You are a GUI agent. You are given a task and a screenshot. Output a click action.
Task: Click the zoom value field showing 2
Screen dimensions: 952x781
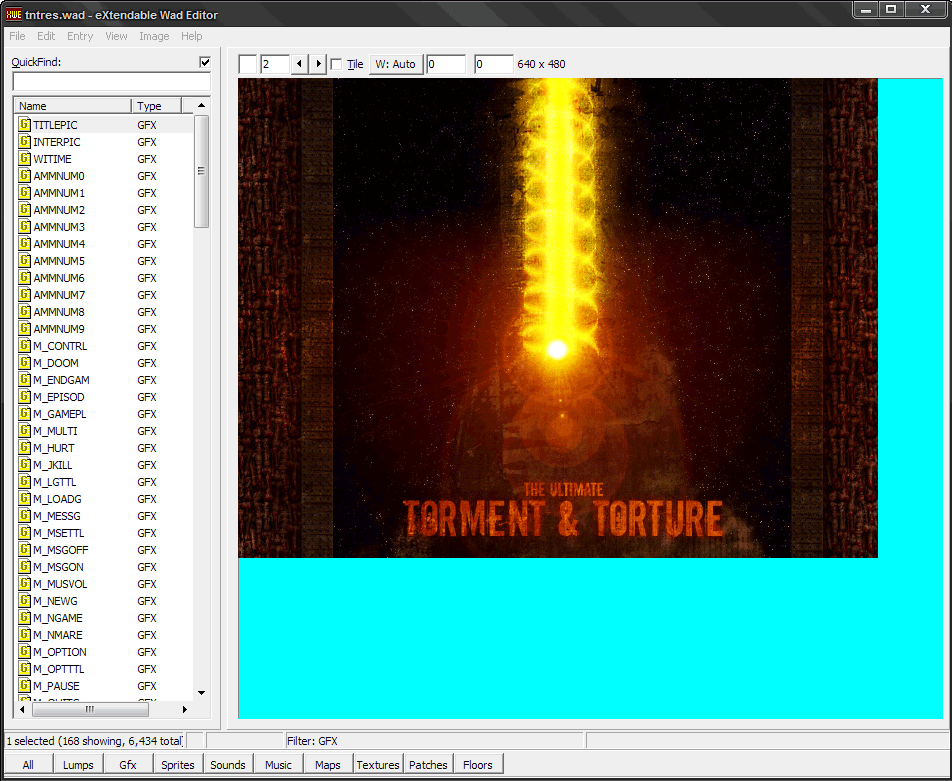pyautogui.click(x=274, y=64)
